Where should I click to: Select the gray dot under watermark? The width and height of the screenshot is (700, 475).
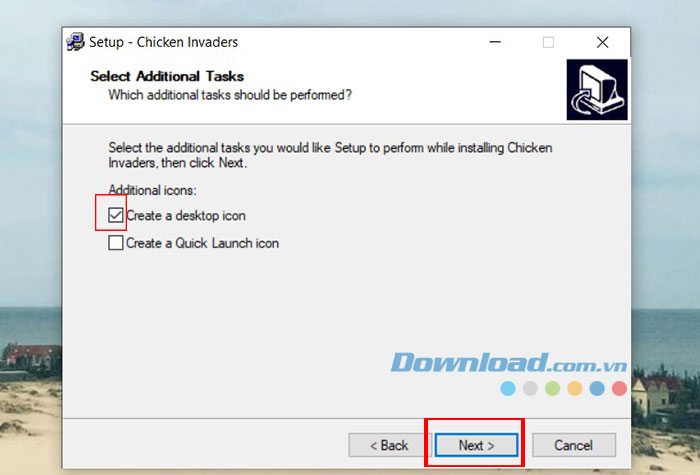(530, 388)
